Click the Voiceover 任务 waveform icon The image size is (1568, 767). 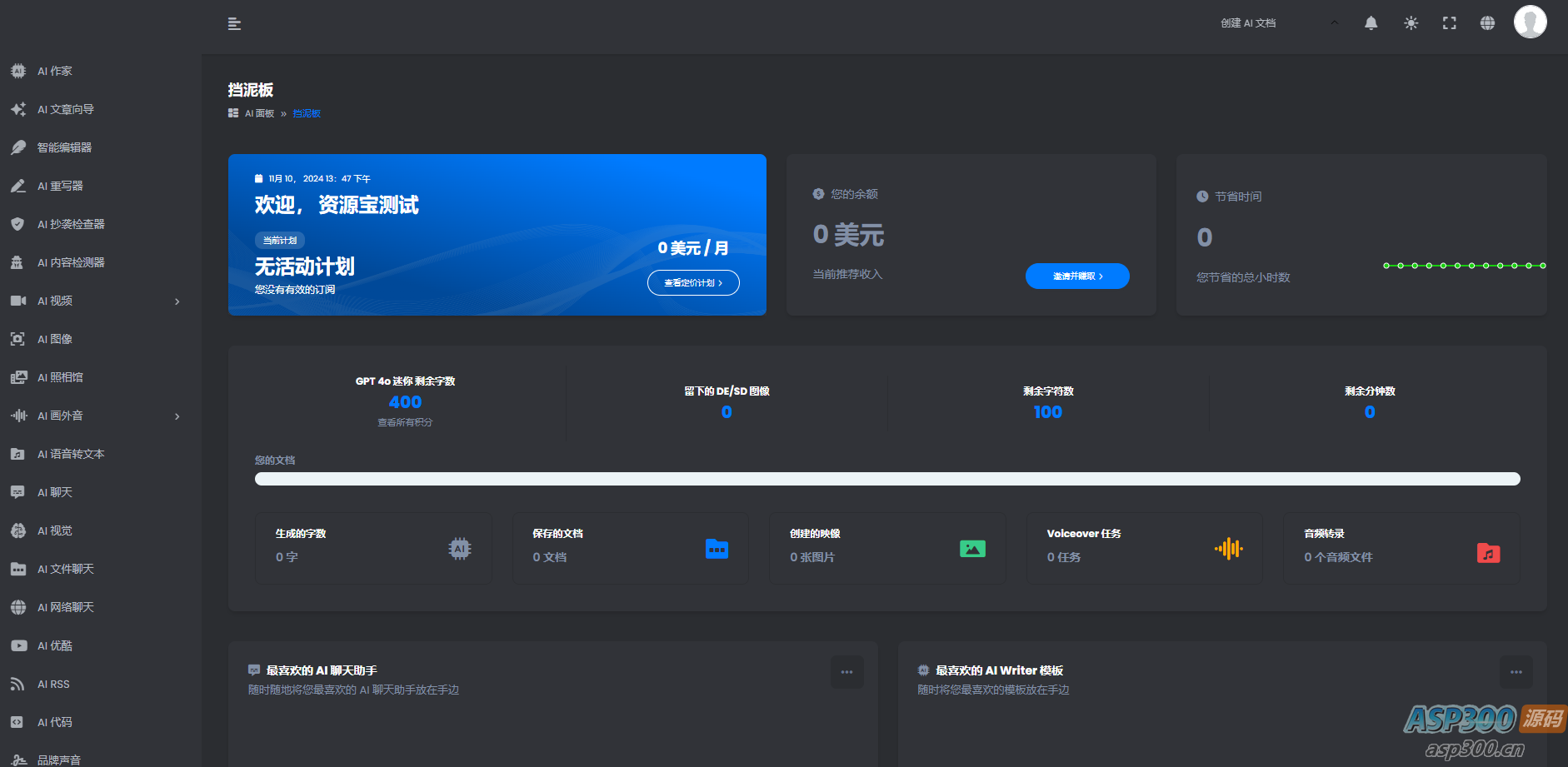pyautogui.click(x=1228, y=548)
